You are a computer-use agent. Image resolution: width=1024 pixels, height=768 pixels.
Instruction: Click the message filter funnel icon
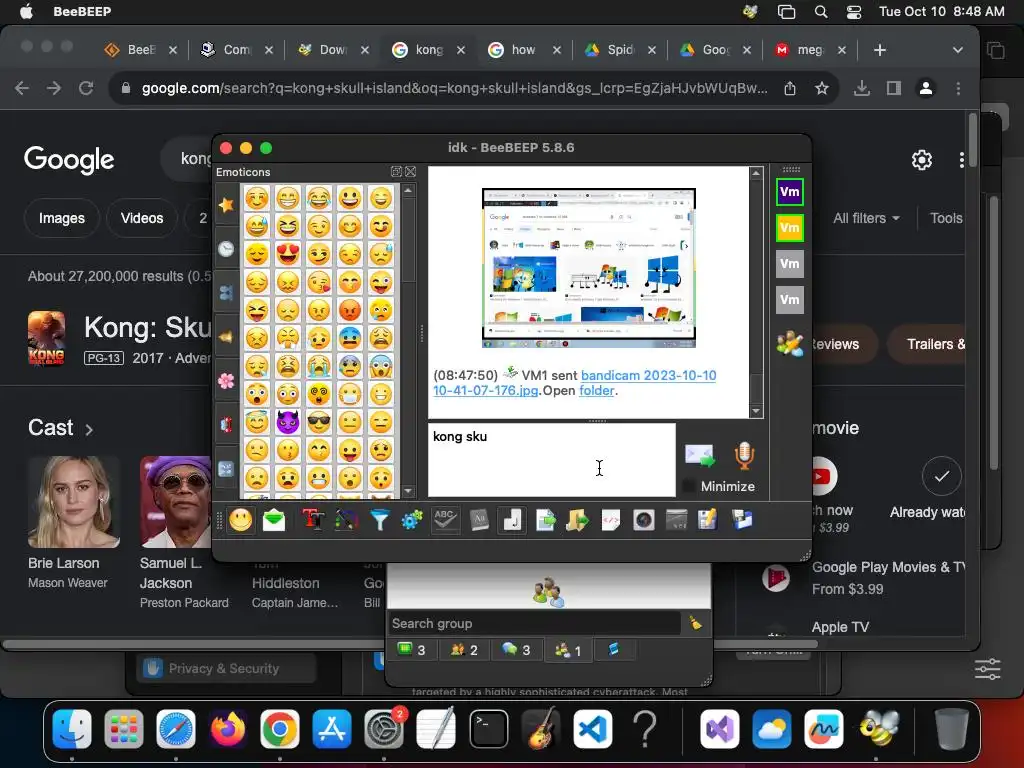379,520
